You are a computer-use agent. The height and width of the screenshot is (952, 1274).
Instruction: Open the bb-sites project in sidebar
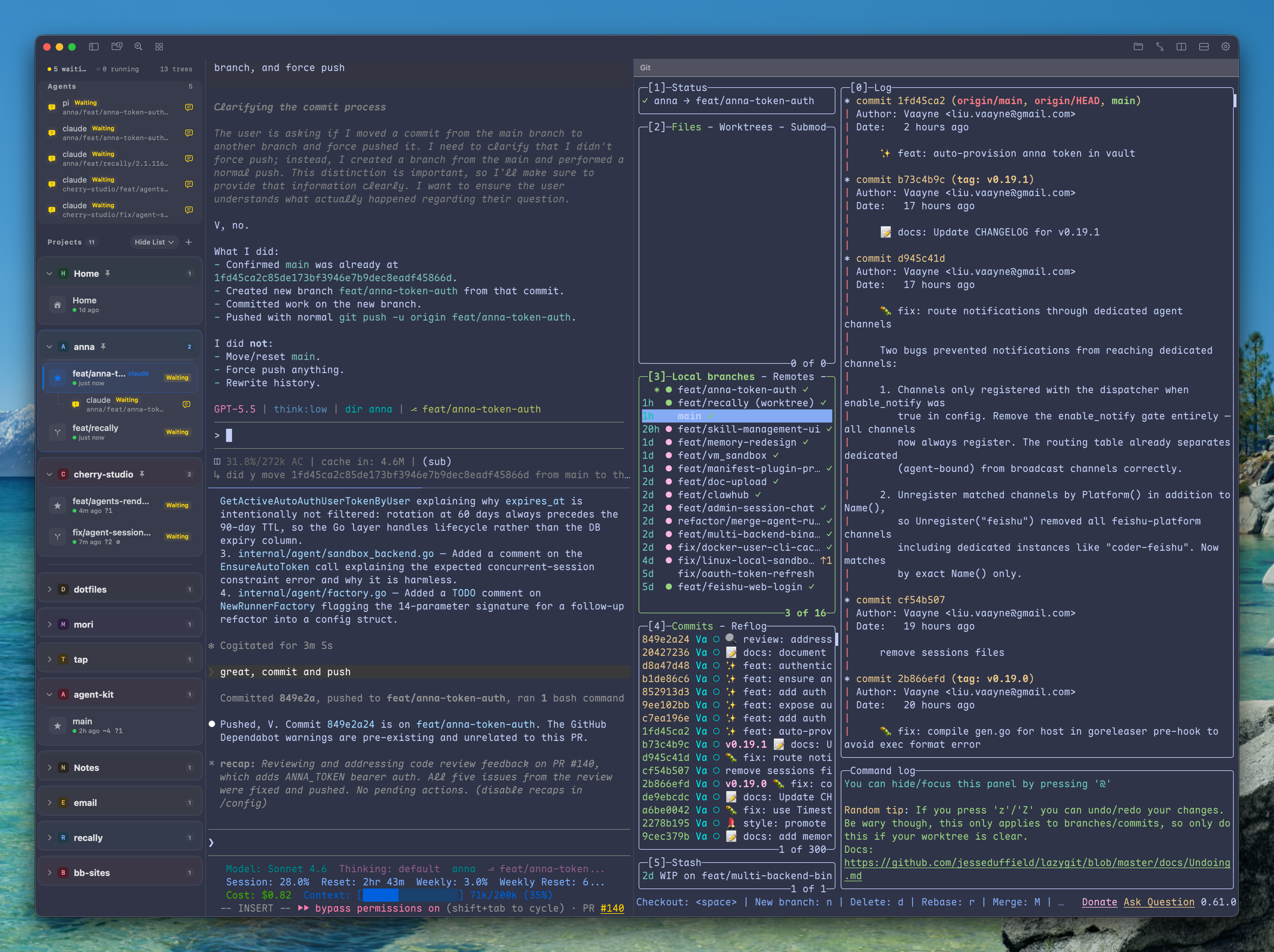tap(120, 873)
